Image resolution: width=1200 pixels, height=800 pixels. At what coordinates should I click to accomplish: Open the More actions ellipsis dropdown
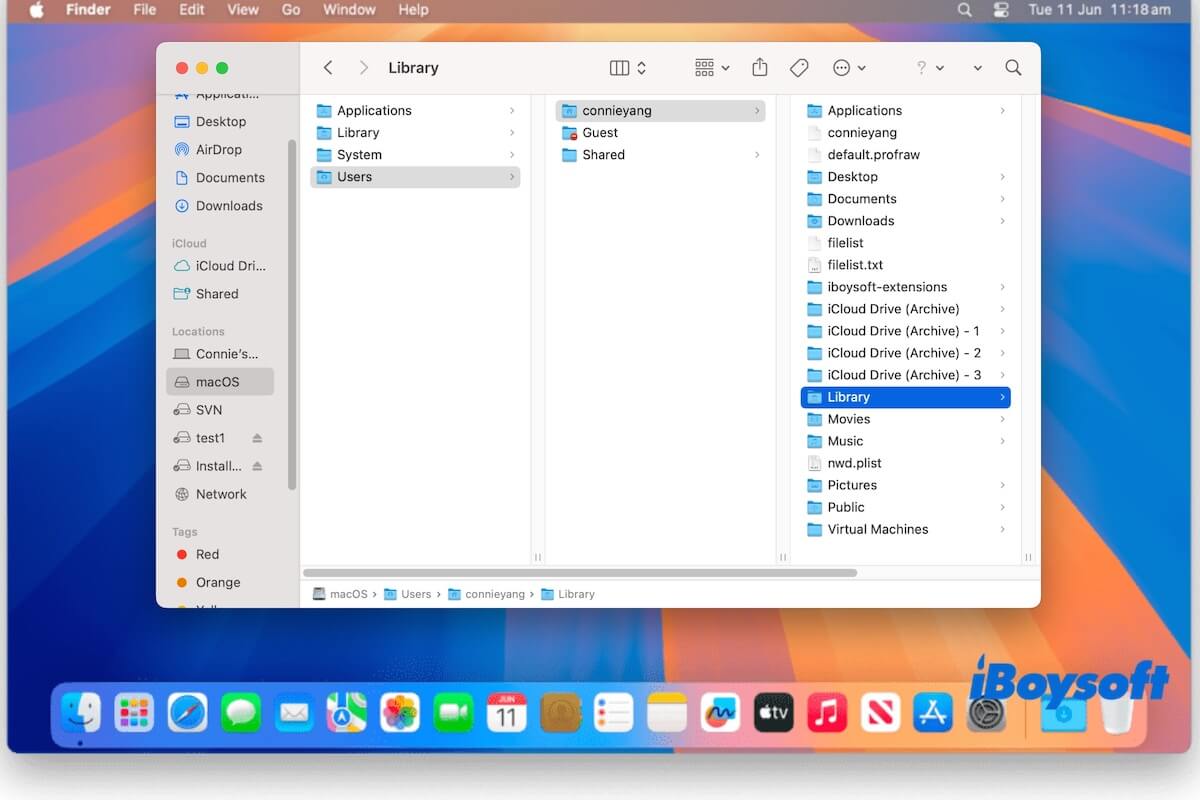(849, 68)
